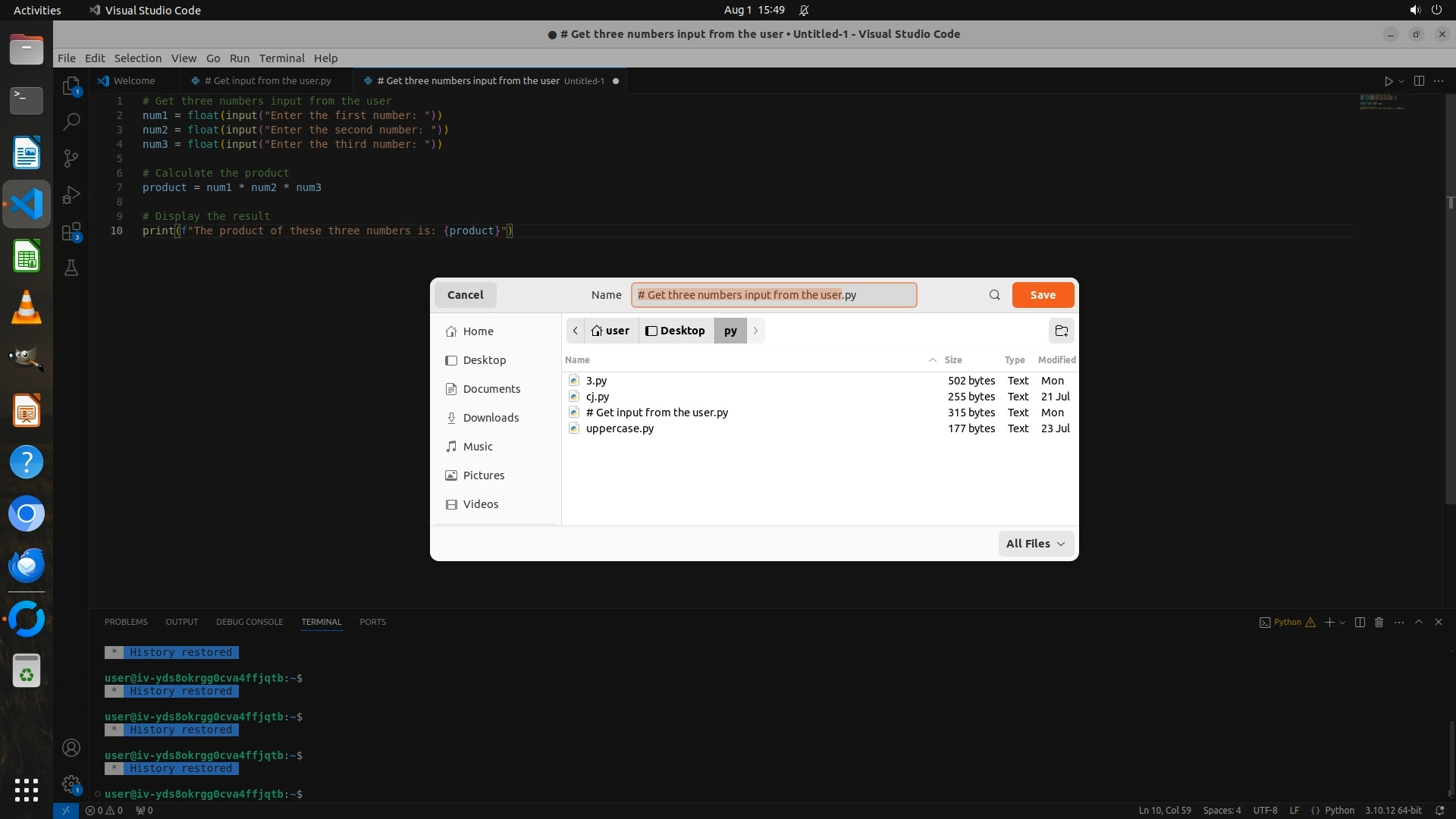Screen dimensions: 1456x819
Task: Open the Terminal menu
Action: (281, 58)
